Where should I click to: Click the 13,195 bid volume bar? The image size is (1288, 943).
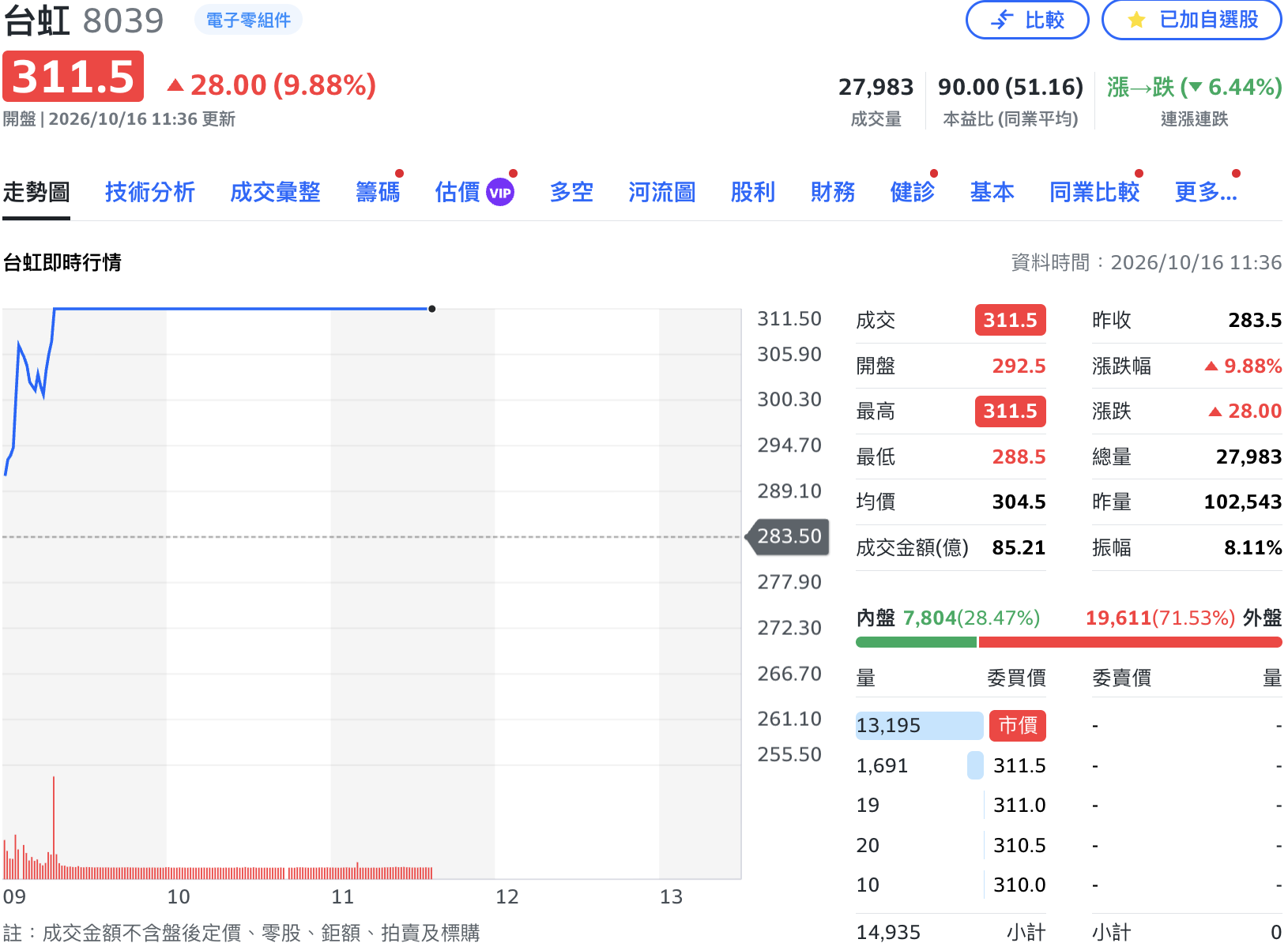[920, 725]
